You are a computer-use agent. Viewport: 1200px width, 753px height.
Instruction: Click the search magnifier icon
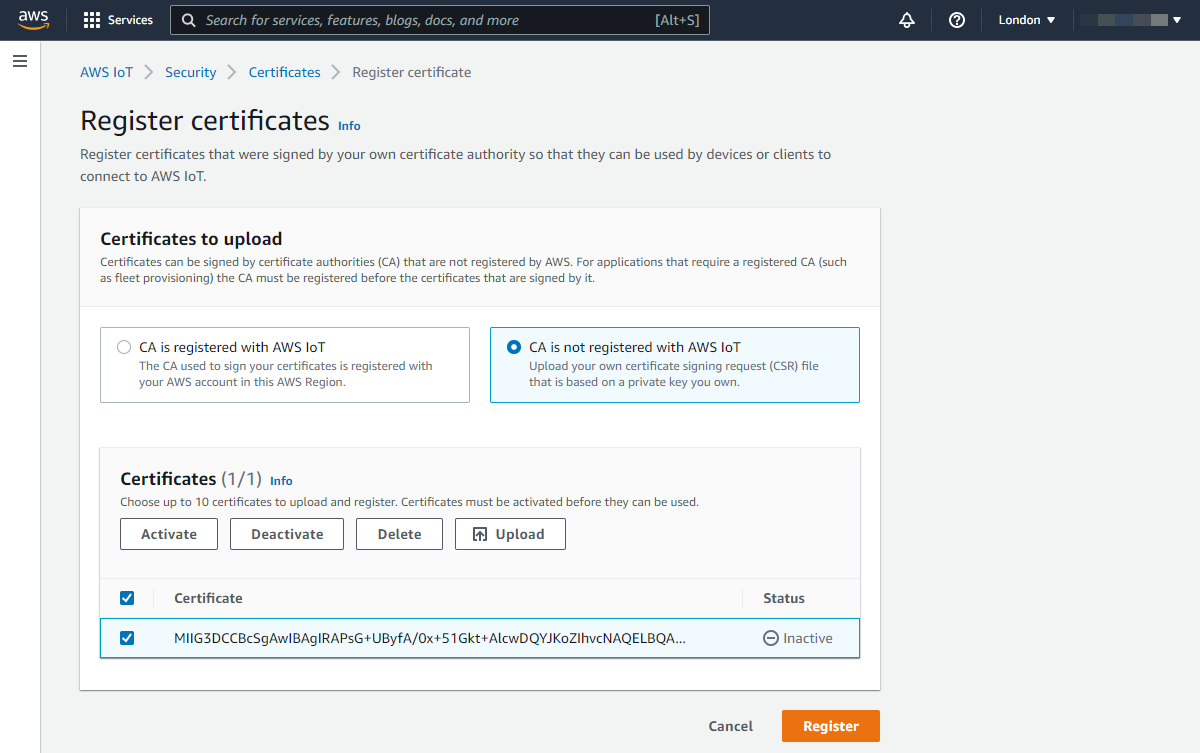pyautogui.click(x=188, y=20)
